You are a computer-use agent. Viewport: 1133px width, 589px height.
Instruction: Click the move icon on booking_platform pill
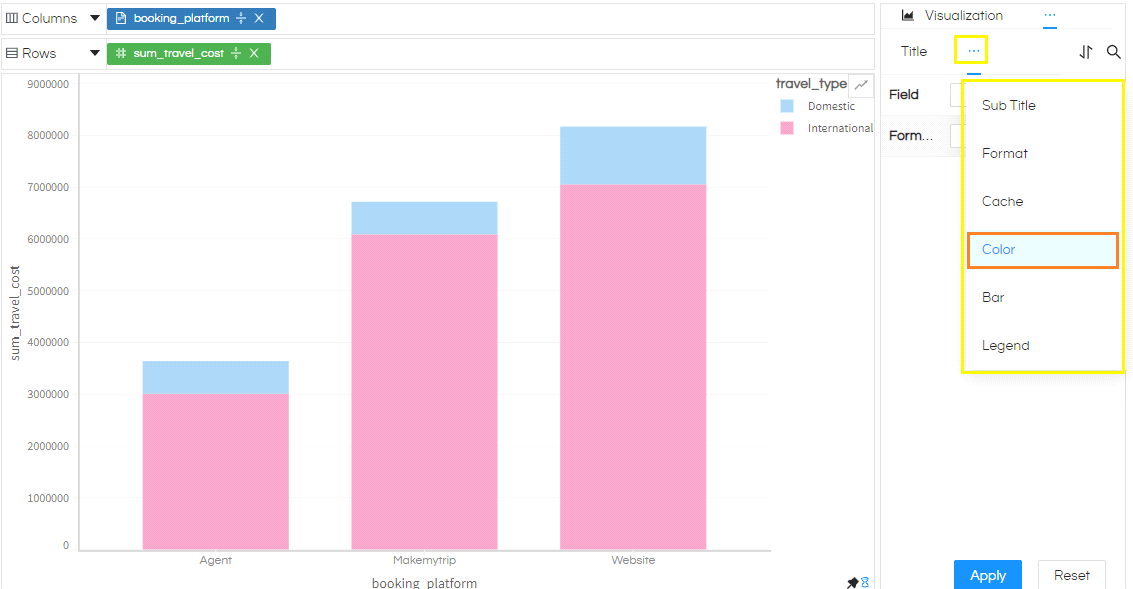click(241, 18)
